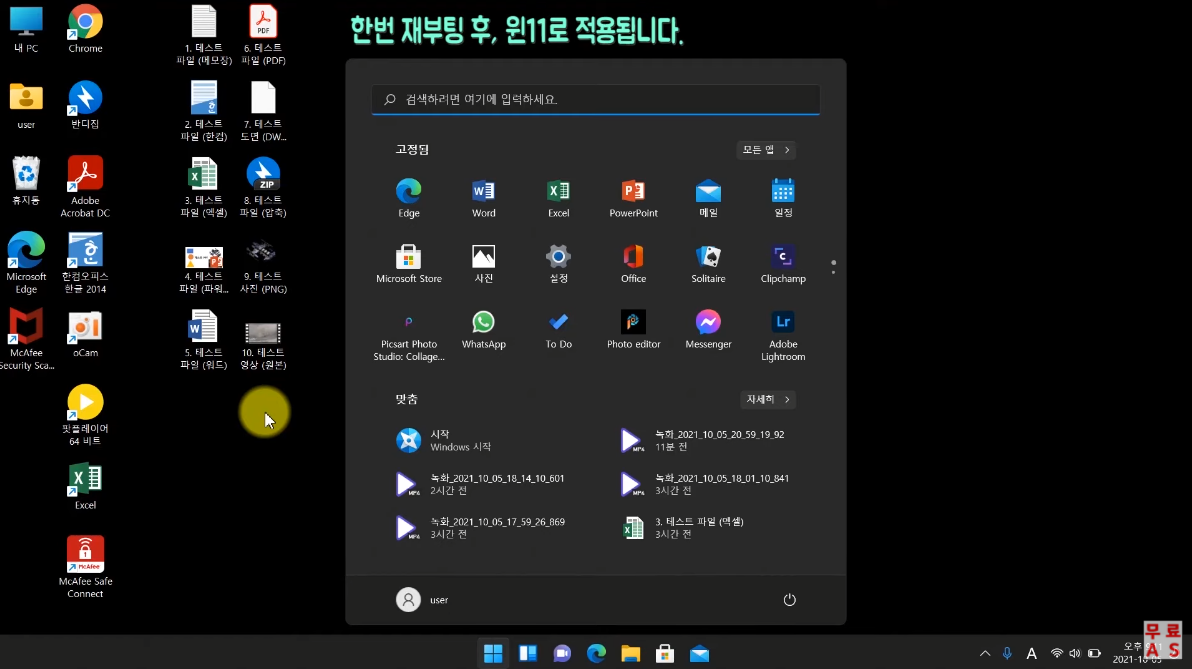Select the 내 PC desktop icon

[x=26, y=30]
